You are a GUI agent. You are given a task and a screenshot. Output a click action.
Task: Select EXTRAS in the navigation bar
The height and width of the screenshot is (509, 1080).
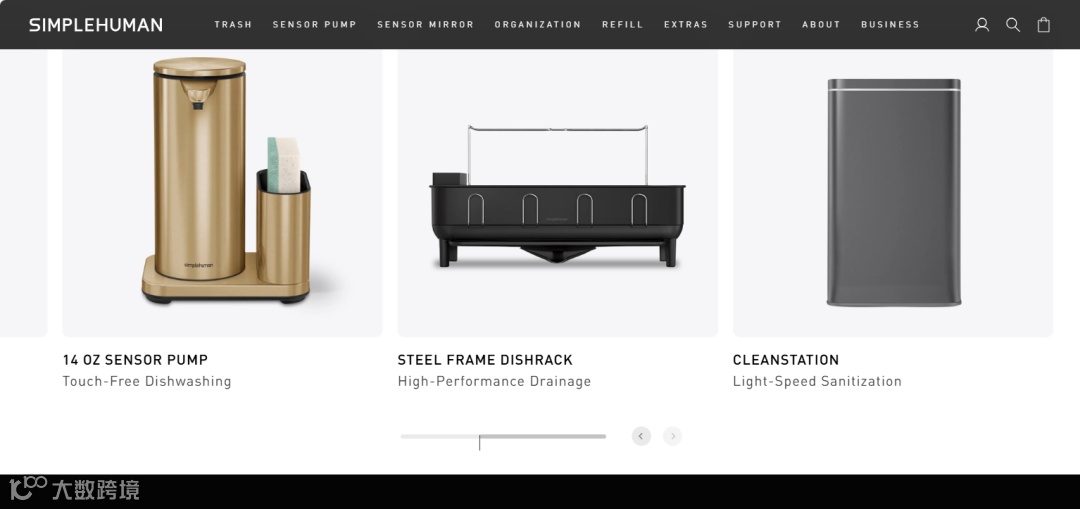click(686, 24)
